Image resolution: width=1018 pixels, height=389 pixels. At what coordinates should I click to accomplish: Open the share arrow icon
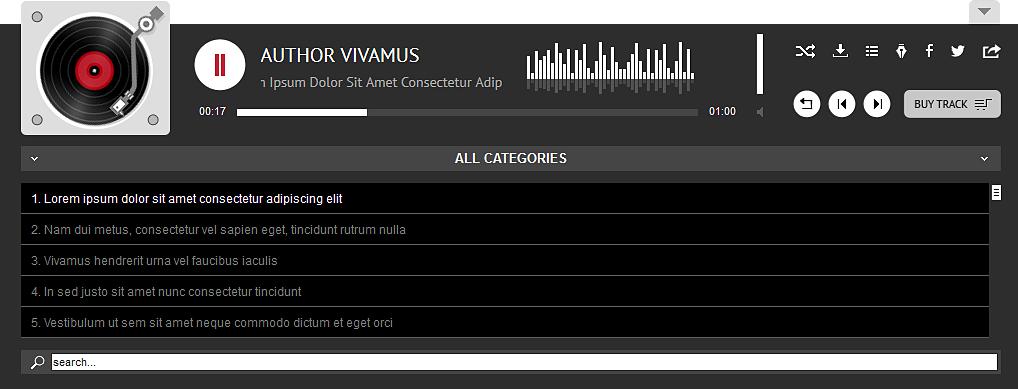pyautogui.click(x=991, y=51)
